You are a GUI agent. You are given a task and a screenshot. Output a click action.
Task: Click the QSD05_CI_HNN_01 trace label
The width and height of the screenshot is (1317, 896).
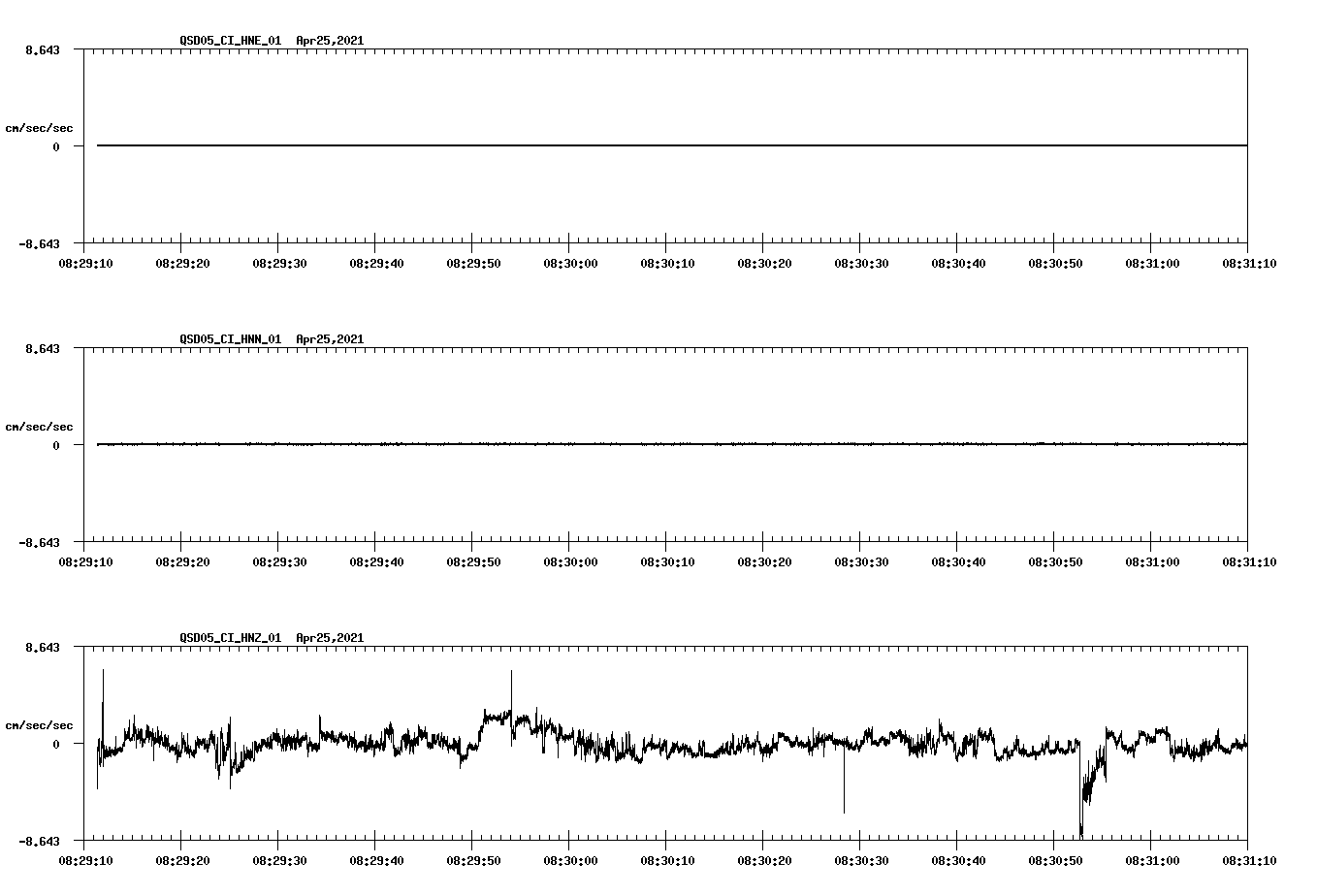(228, 339)
